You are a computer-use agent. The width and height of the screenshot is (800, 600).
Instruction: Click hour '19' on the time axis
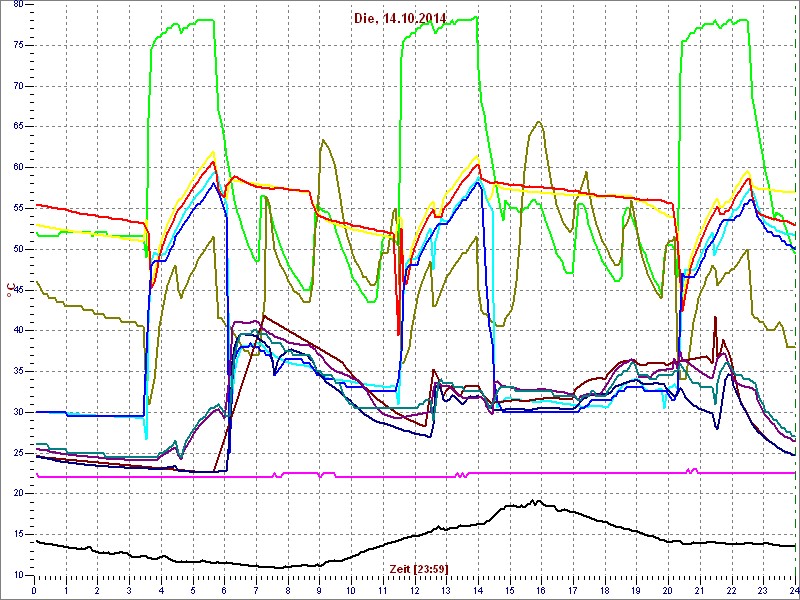637,591
